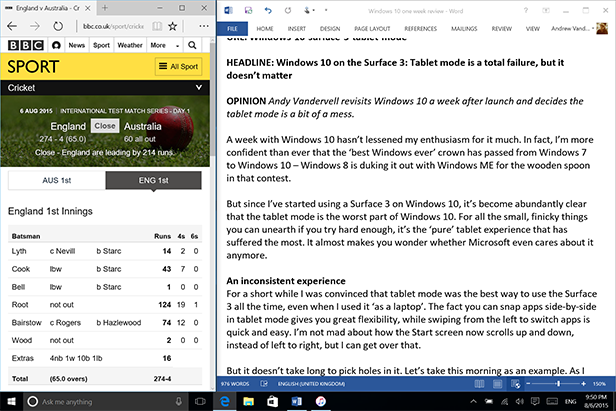Open the PAGE LAYOUT ribbon tab
The width and height of the screenshot is (616, 411).
tap(372, 29)
